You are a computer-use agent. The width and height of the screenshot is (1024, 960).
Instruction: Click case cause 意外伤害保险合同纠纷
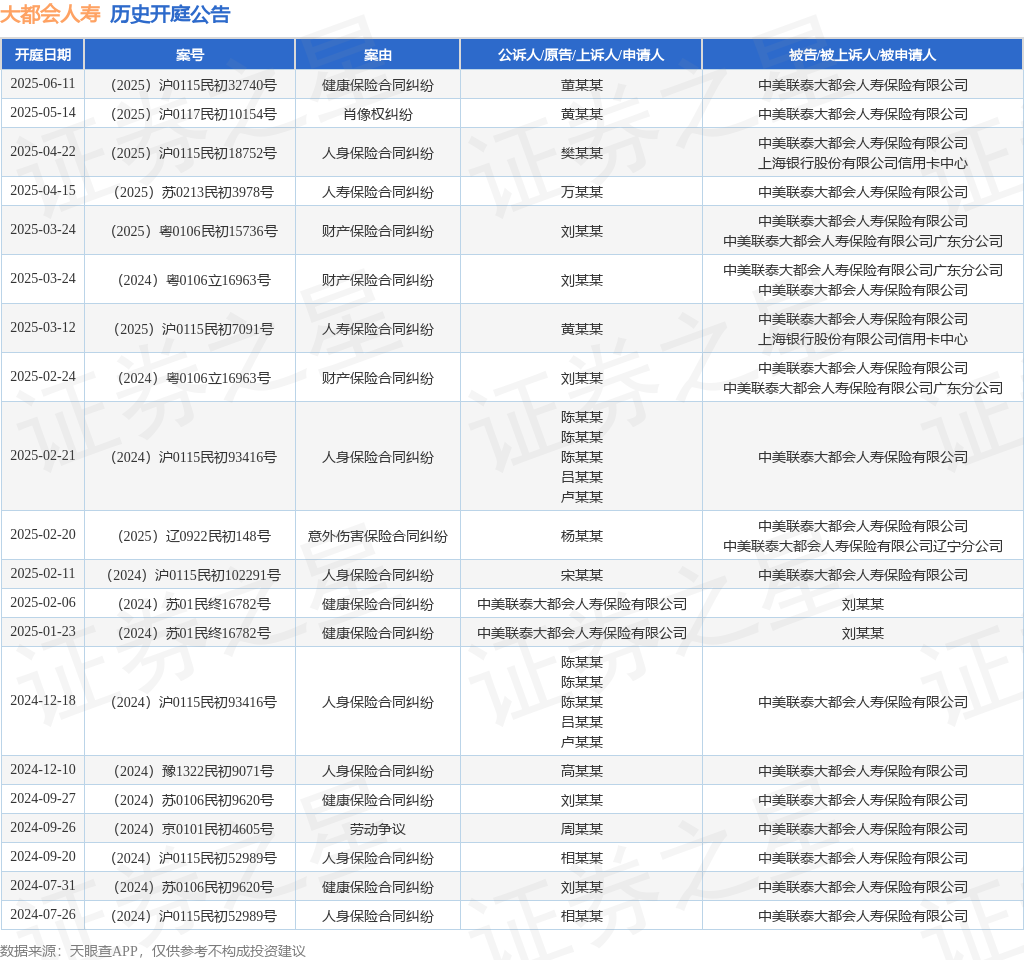pyautogui.click(x=377, y=536)
